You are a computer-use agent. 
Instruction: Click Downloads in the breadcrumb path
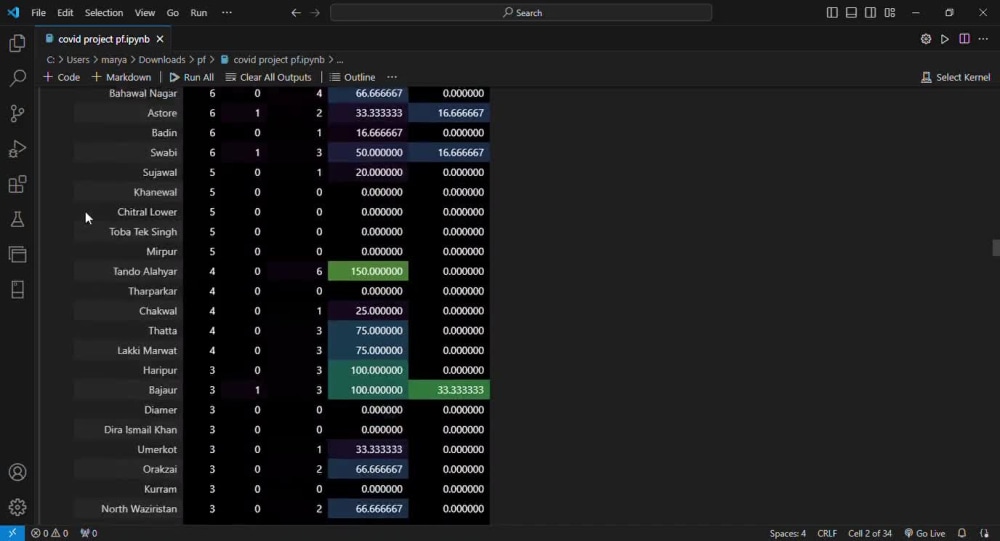tap(162, 59)
